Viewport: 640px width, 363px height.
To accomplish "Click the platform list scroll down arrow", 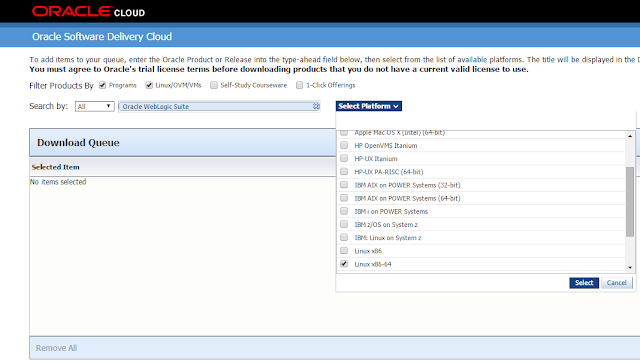I will (x=630, y=267).
